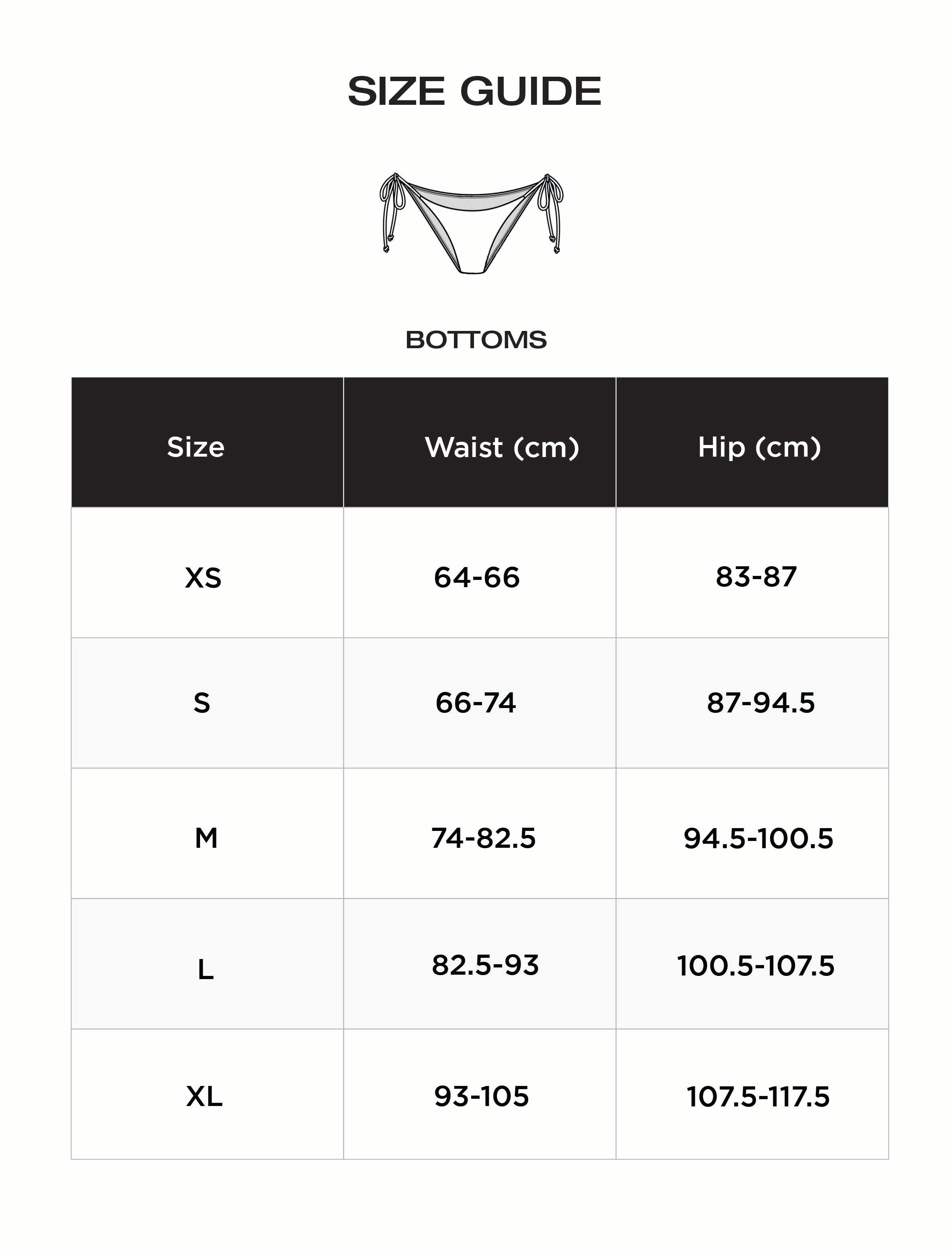Click the Size column header
This screenshot has height=1253, width=952.
pyautogui.click(x=196, y=447)
